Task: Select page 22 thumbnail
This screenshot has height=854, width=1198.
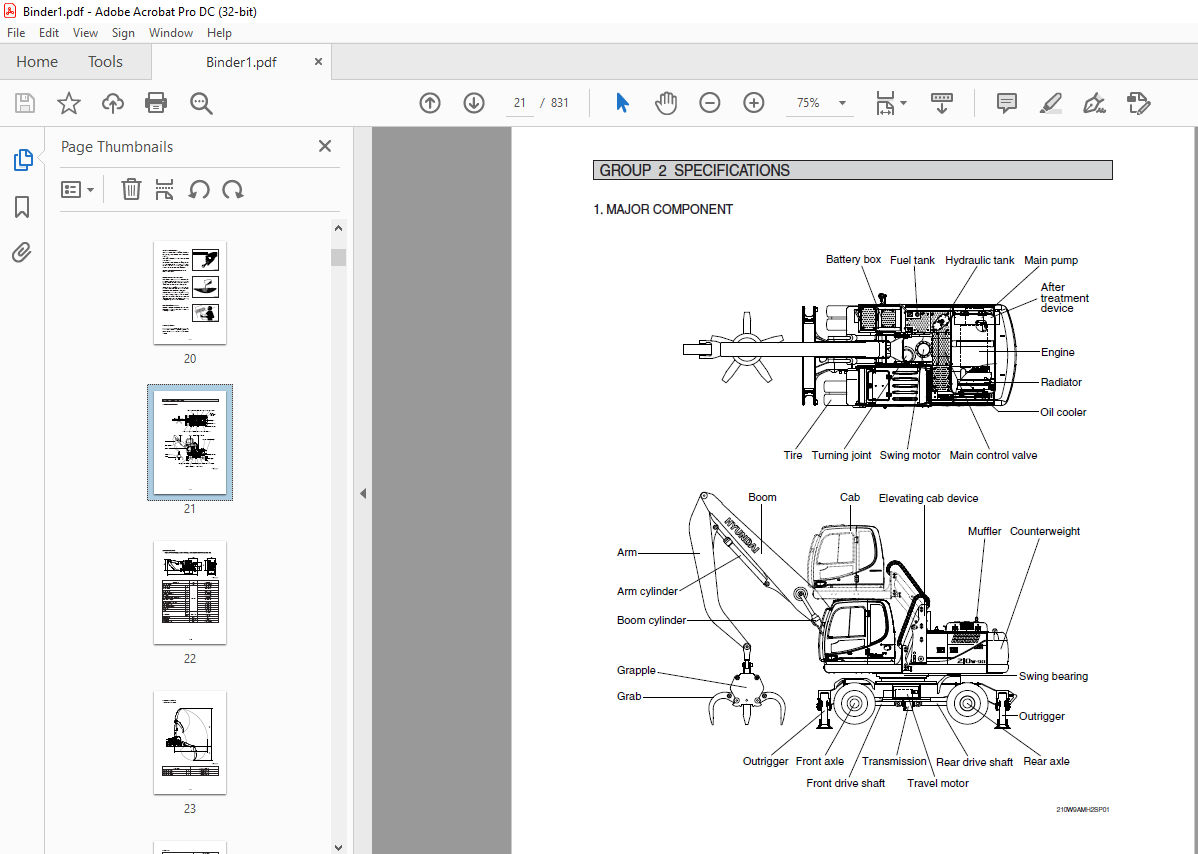Action: [x=190, y=593]
